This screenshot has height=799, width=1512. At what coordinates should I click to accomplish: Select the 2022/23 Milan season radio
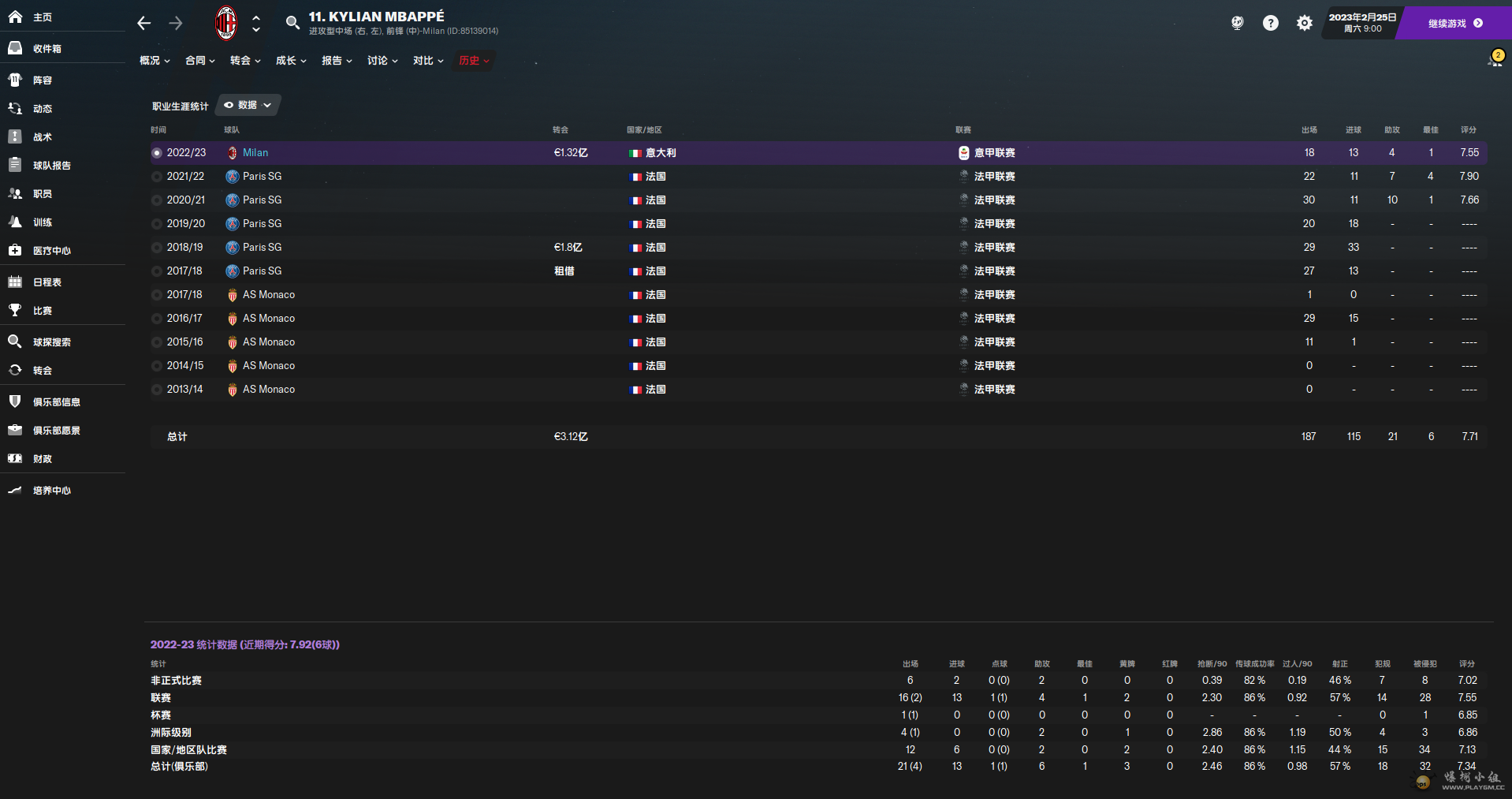click(157, 153)
